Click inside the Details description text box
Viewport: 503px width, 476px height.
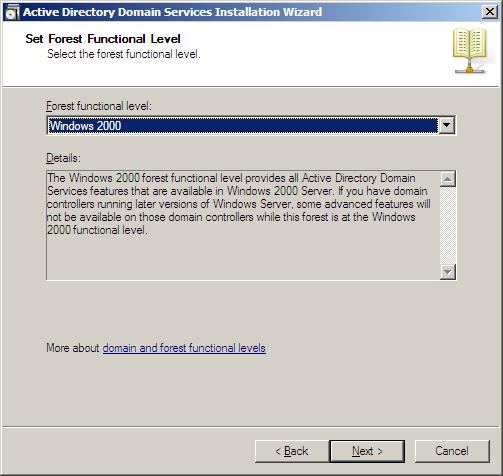(243, 225)
